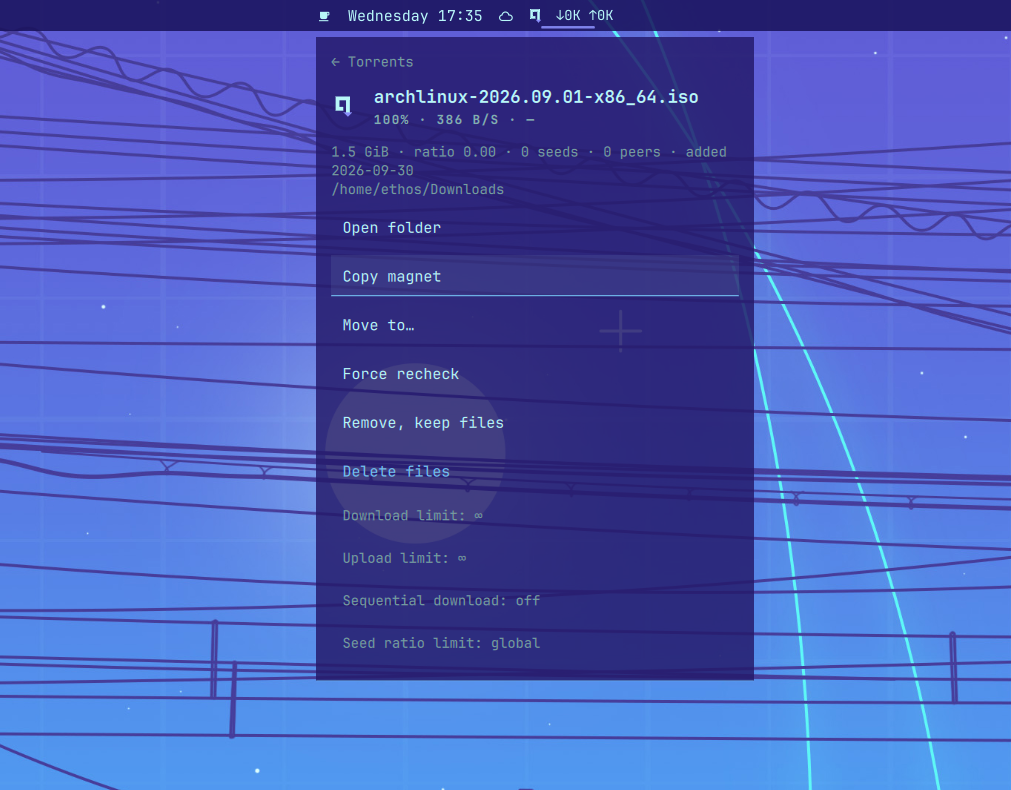This screenshot has height=790, width=1011.
Task: Click the torrent icon beside archlinux iso title
Action: point(343,105)
